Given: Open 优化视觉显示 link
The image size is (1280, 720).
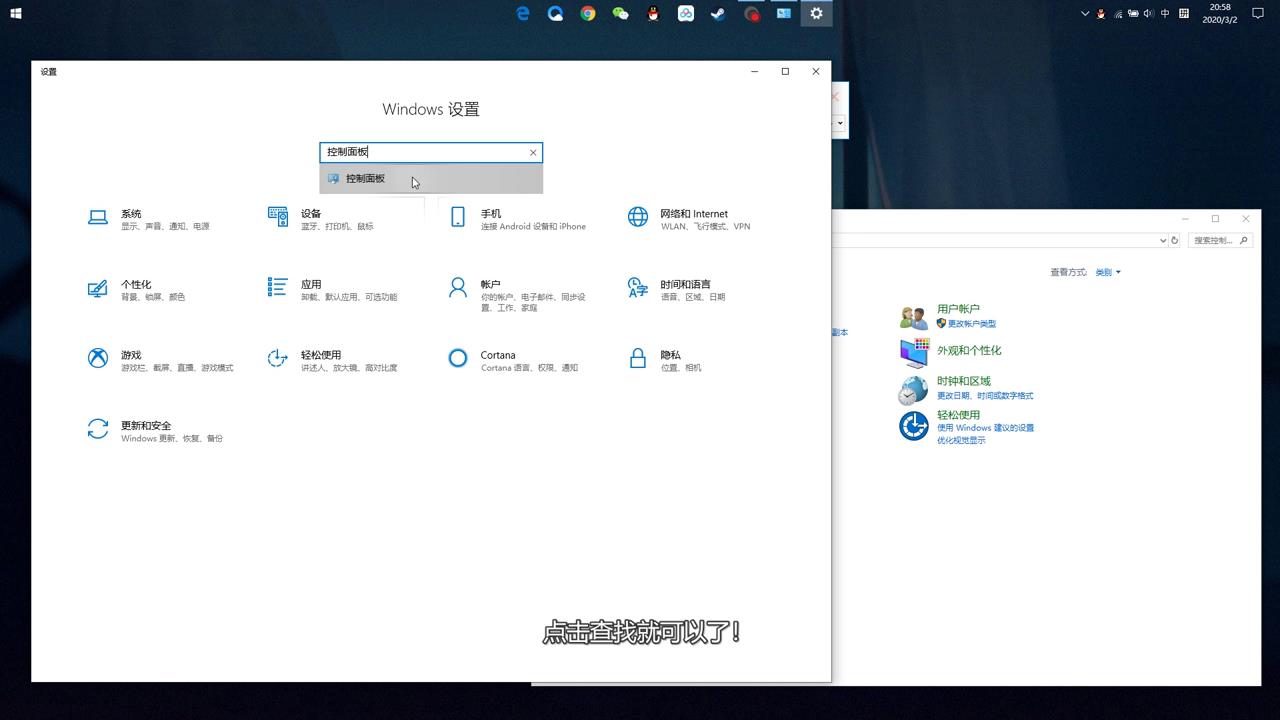Looking at the screenshot, I should tap(961, 440).
